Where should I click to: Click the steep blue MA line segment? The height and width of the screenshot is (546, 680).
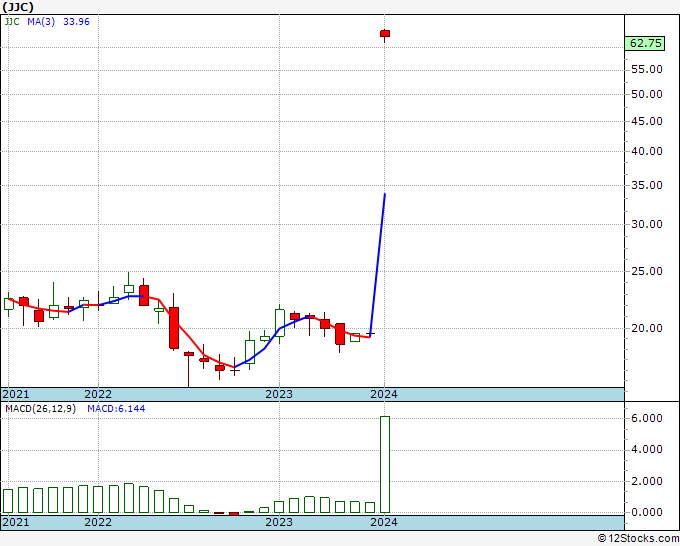coord(378,264)
